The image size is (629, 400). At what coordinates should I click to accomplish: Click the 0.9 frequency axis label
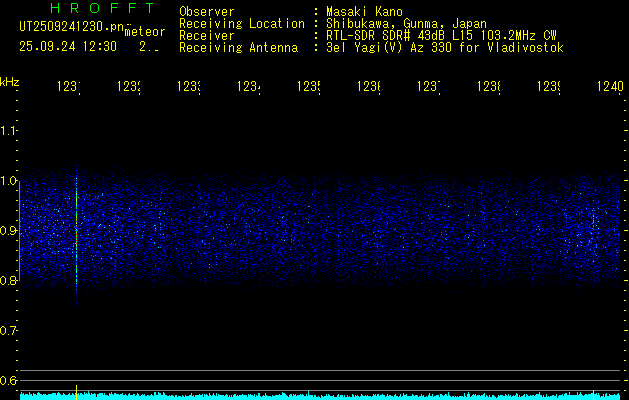(8, 231)
